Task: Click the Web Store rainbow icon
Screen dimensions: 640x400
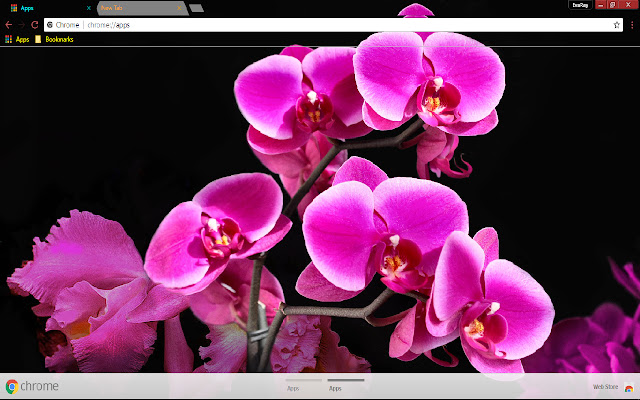Action: click(627, 388)
